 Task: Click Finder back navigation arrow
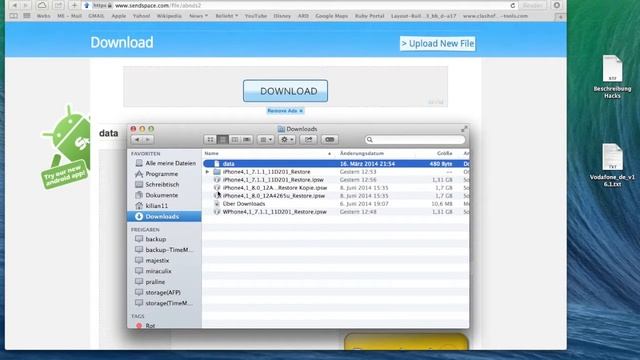[137, 140]
